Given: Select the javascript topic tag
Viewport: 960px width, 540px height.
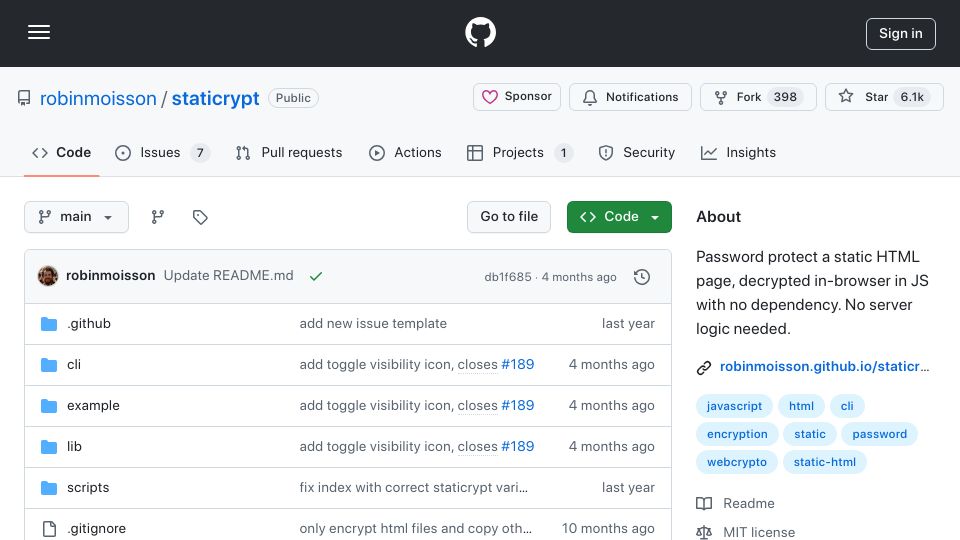Looking at the screenshot, I should (734, 406).
